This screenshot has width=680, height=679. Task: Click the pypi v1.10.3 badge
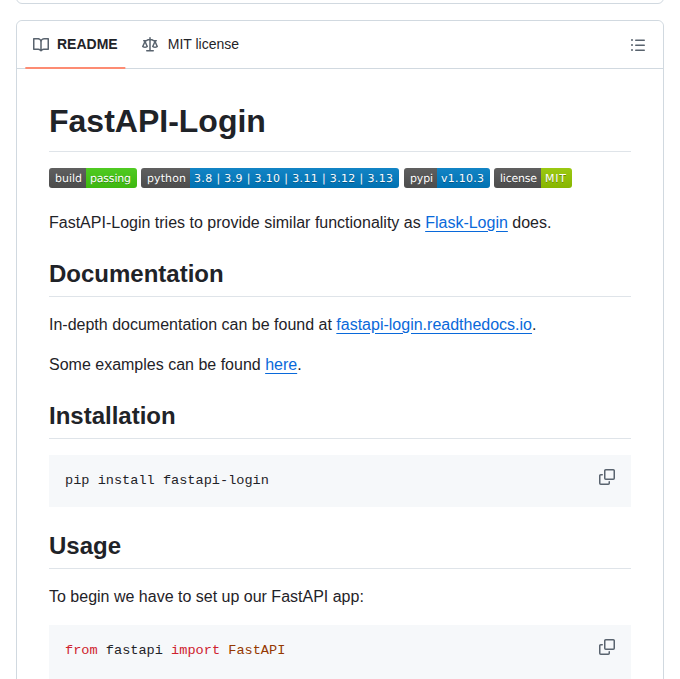[447, 178]
